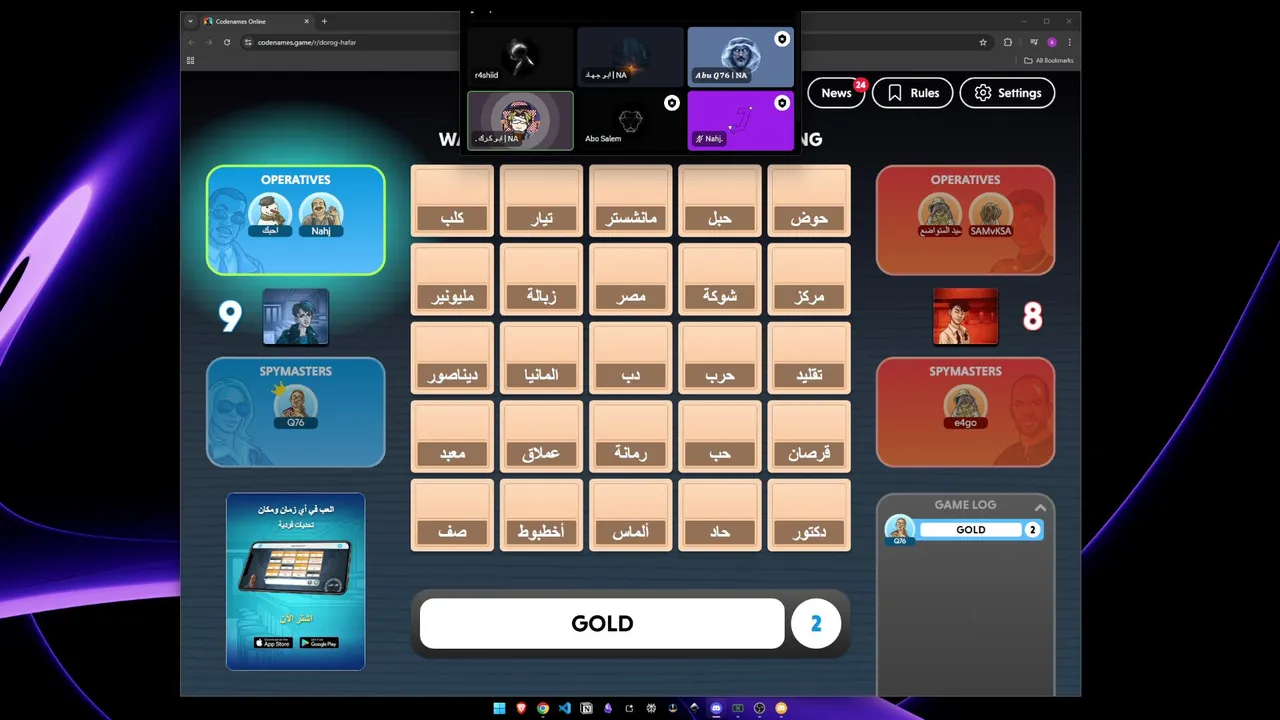
Task: Pick the زبالة card
Action: coord(542,280)
